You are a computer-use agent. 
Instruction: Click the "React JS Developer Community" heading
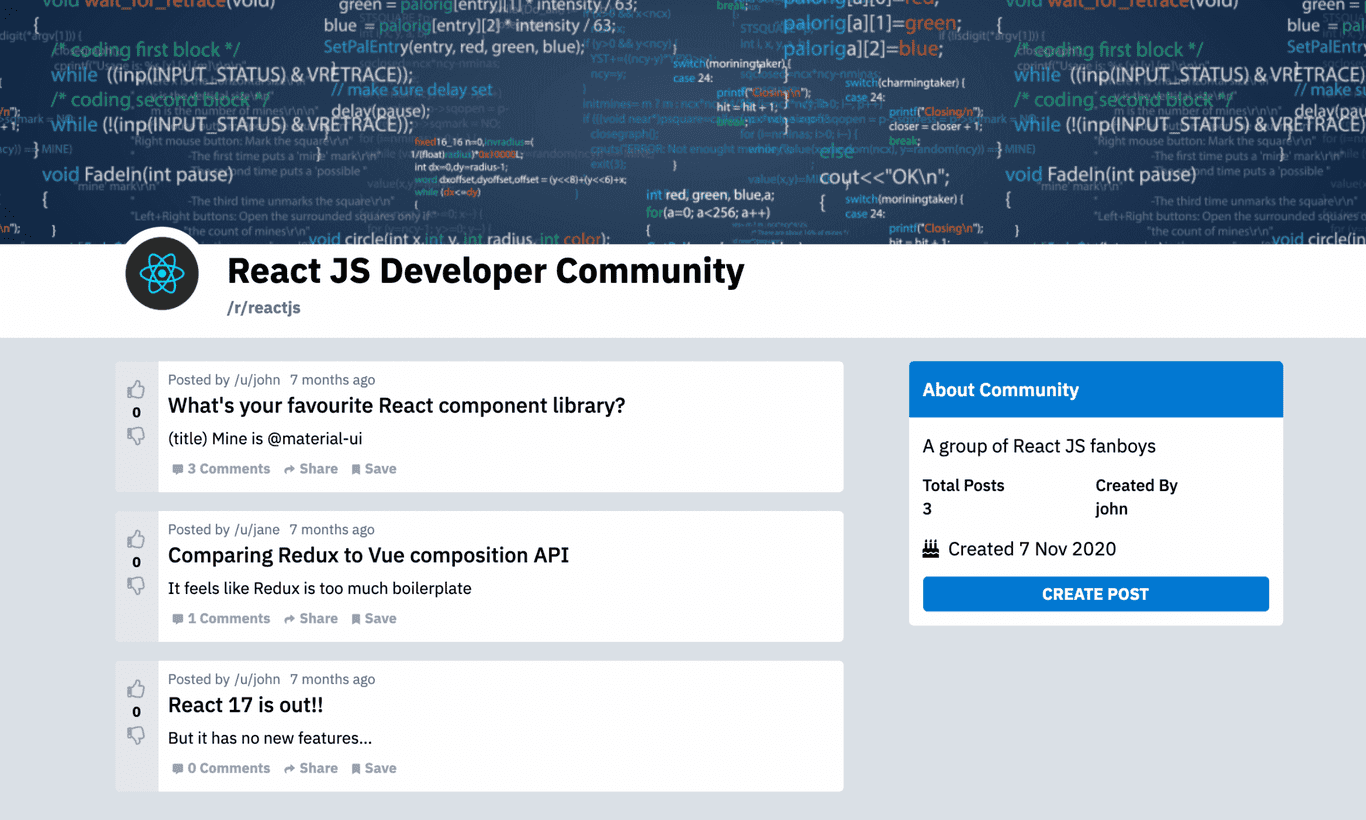point(486,271)
